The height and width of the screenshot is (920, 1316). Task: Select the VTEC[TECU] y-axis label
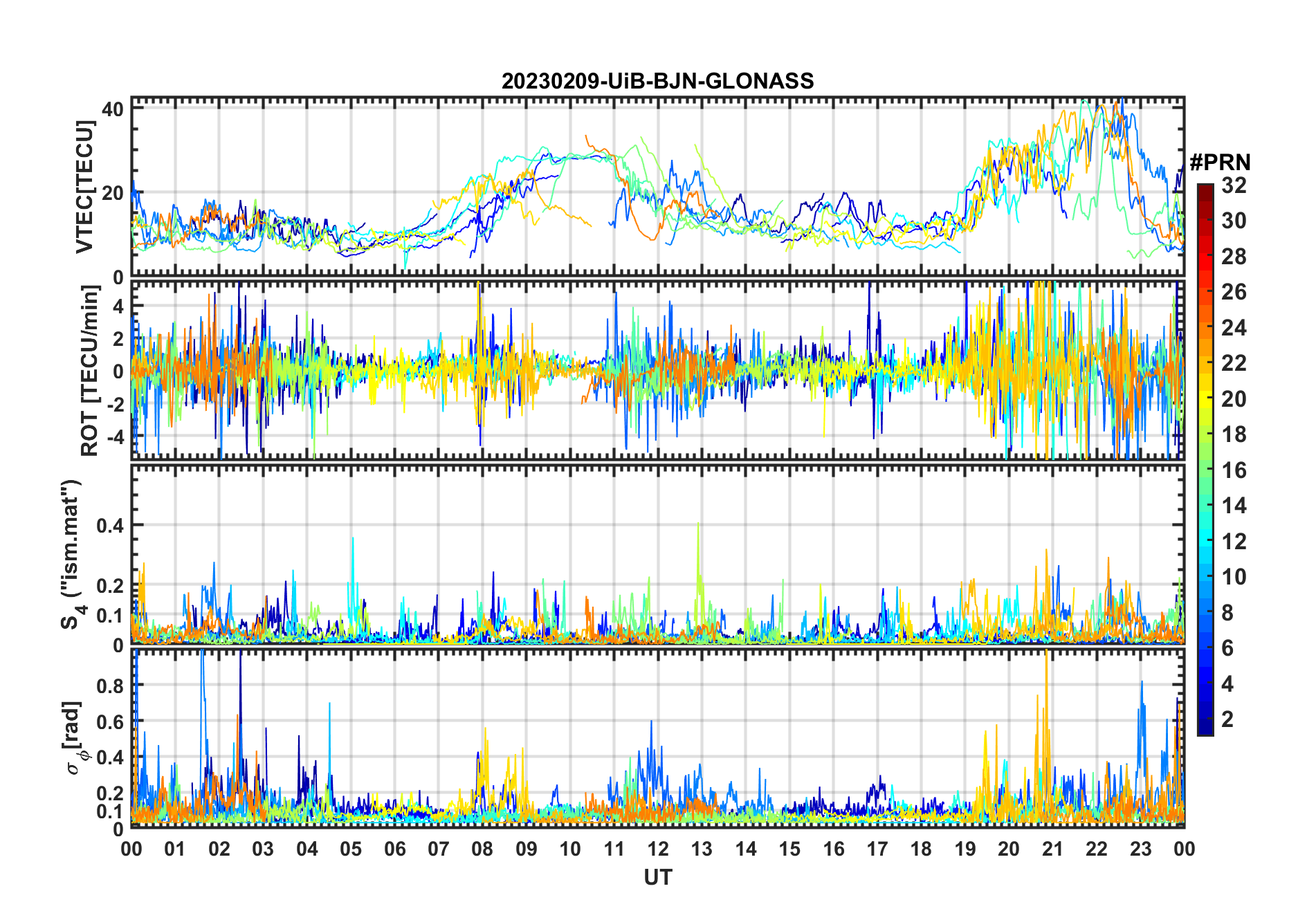coord(84,187)
